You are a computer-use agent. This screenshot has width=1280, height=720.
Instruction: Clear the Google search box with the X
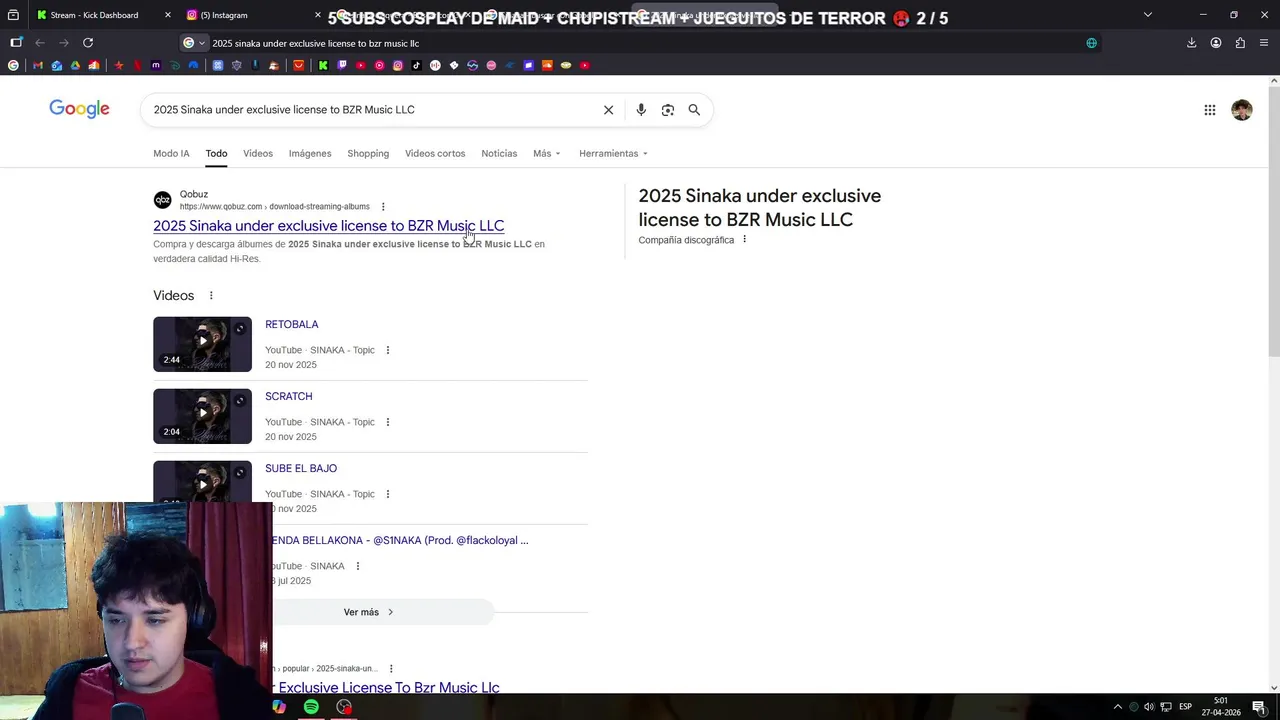point(608,110)
